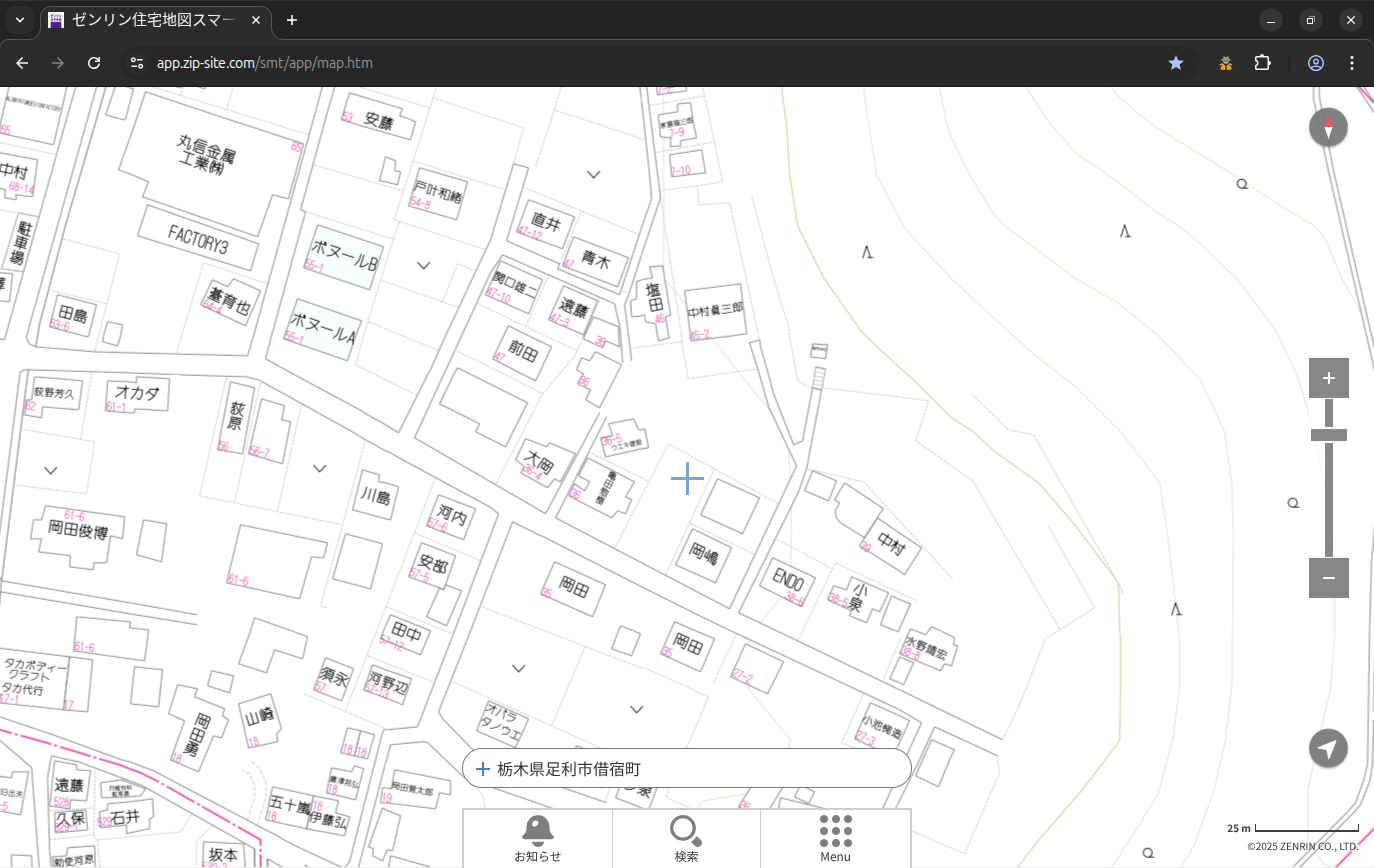
Task: Go back to the previous page
Action: (22, 63)
